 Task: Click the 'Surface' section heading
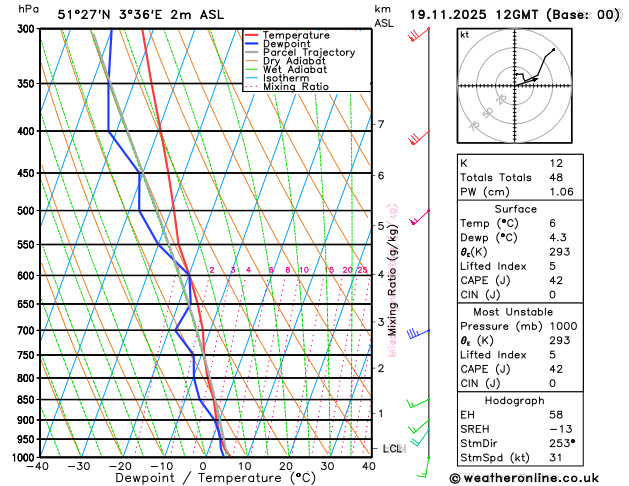(515, 209)
